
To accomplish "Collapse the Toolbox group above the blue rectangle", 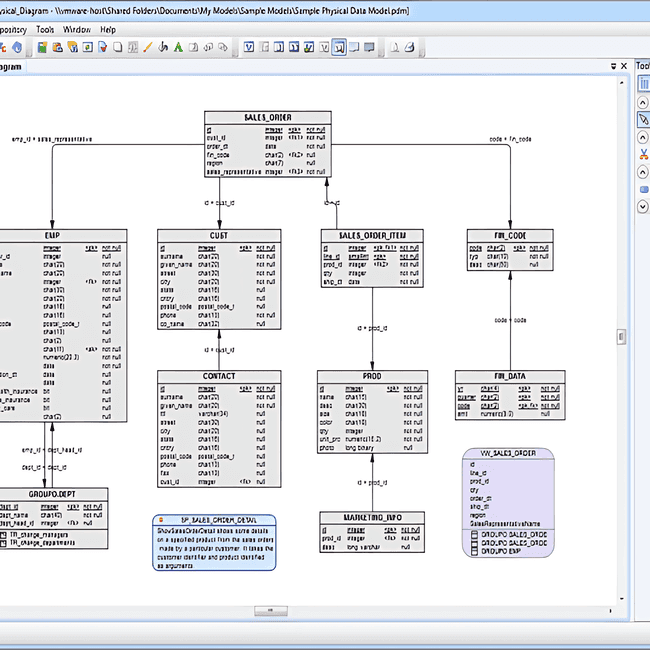I will click(x=643, y=172).
